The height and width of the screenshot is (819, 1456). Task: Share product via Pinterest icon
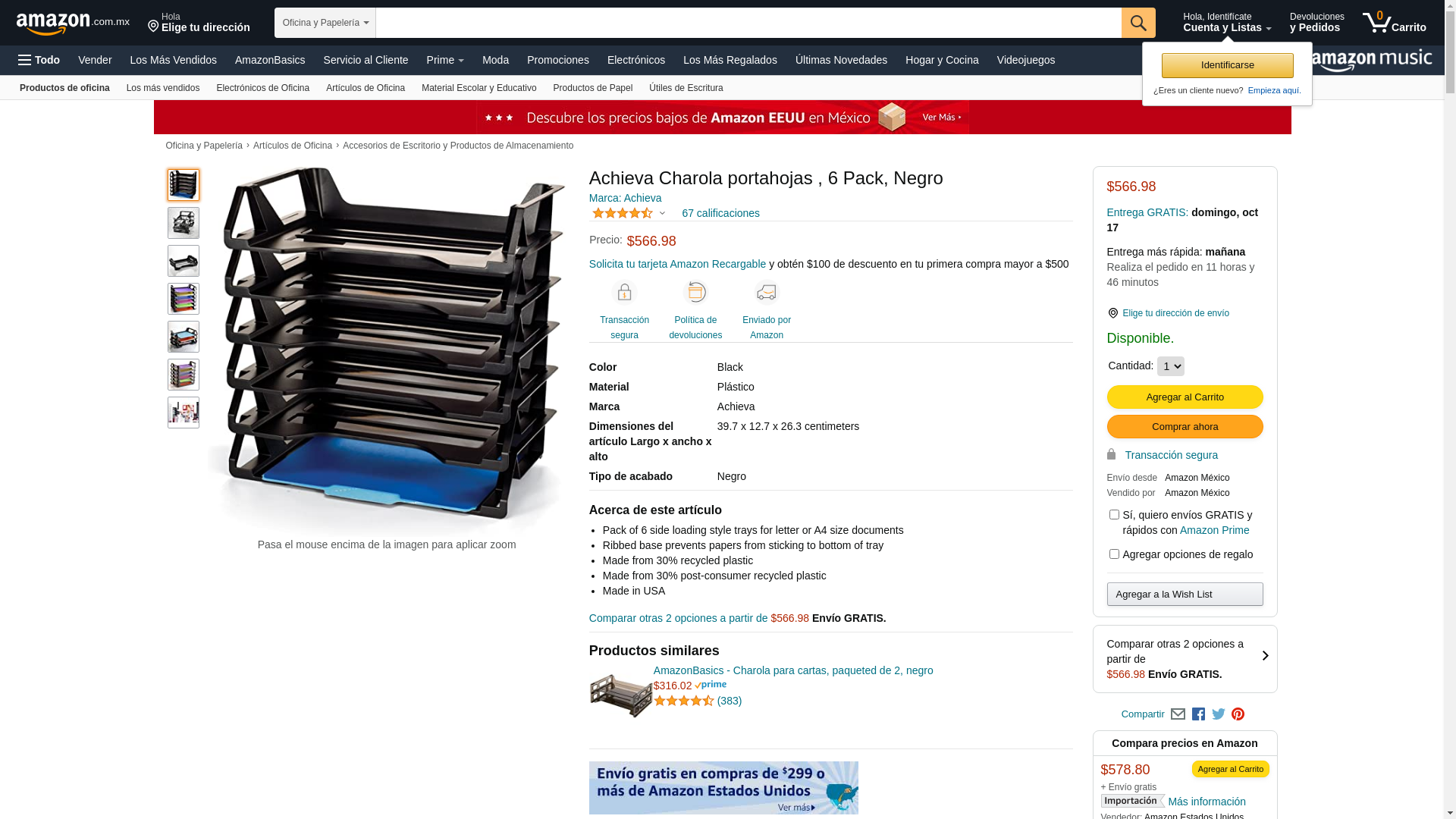point(1238,714)
